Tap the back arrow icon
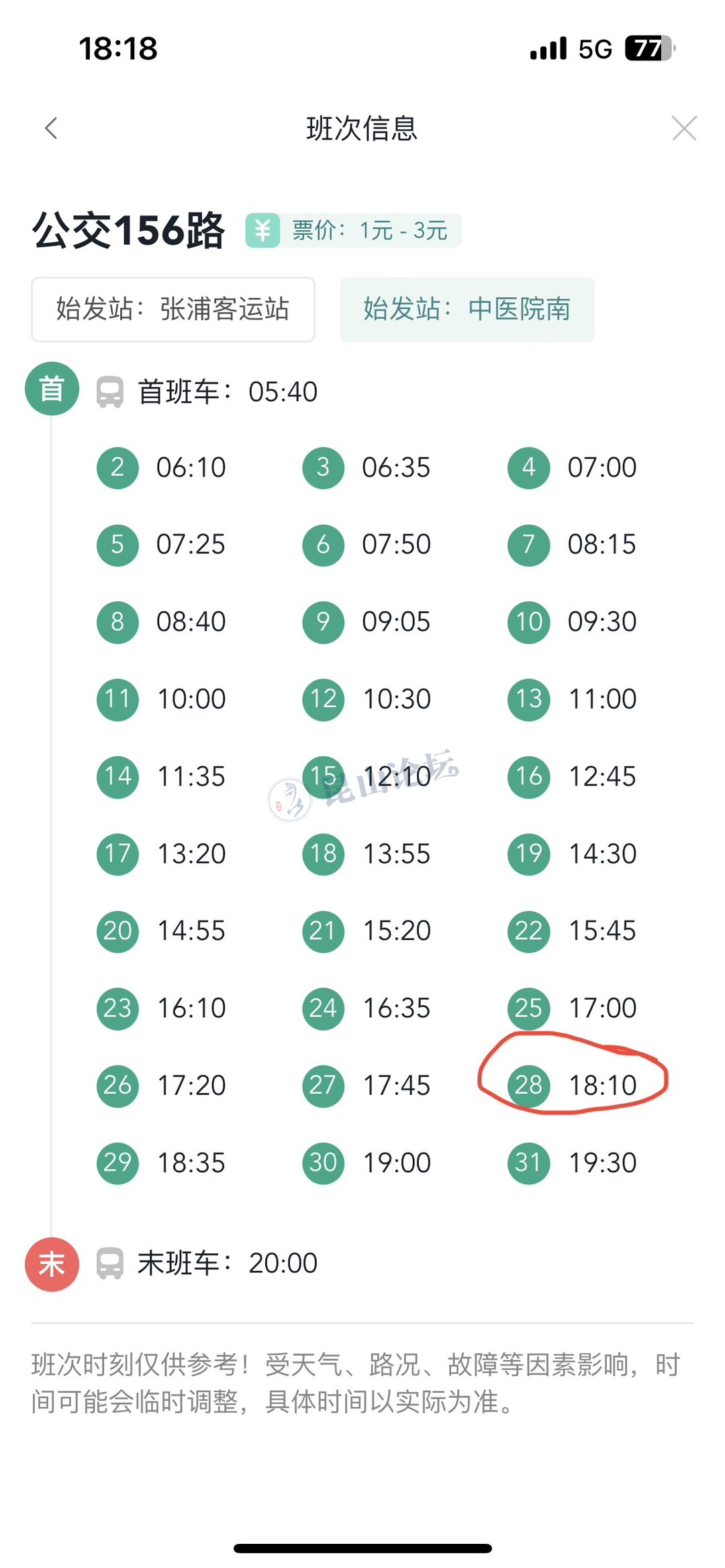 click(51, 128)
